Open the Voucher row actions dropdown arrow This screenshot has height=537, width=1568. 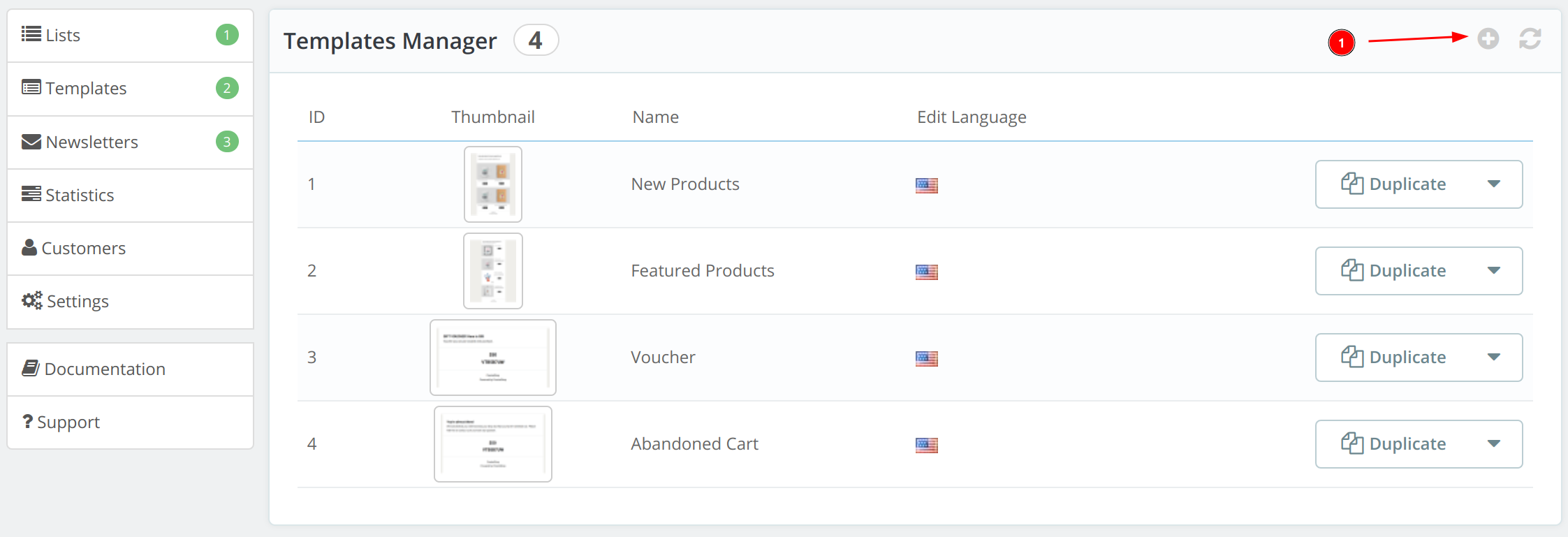[x=1493, y=358]
